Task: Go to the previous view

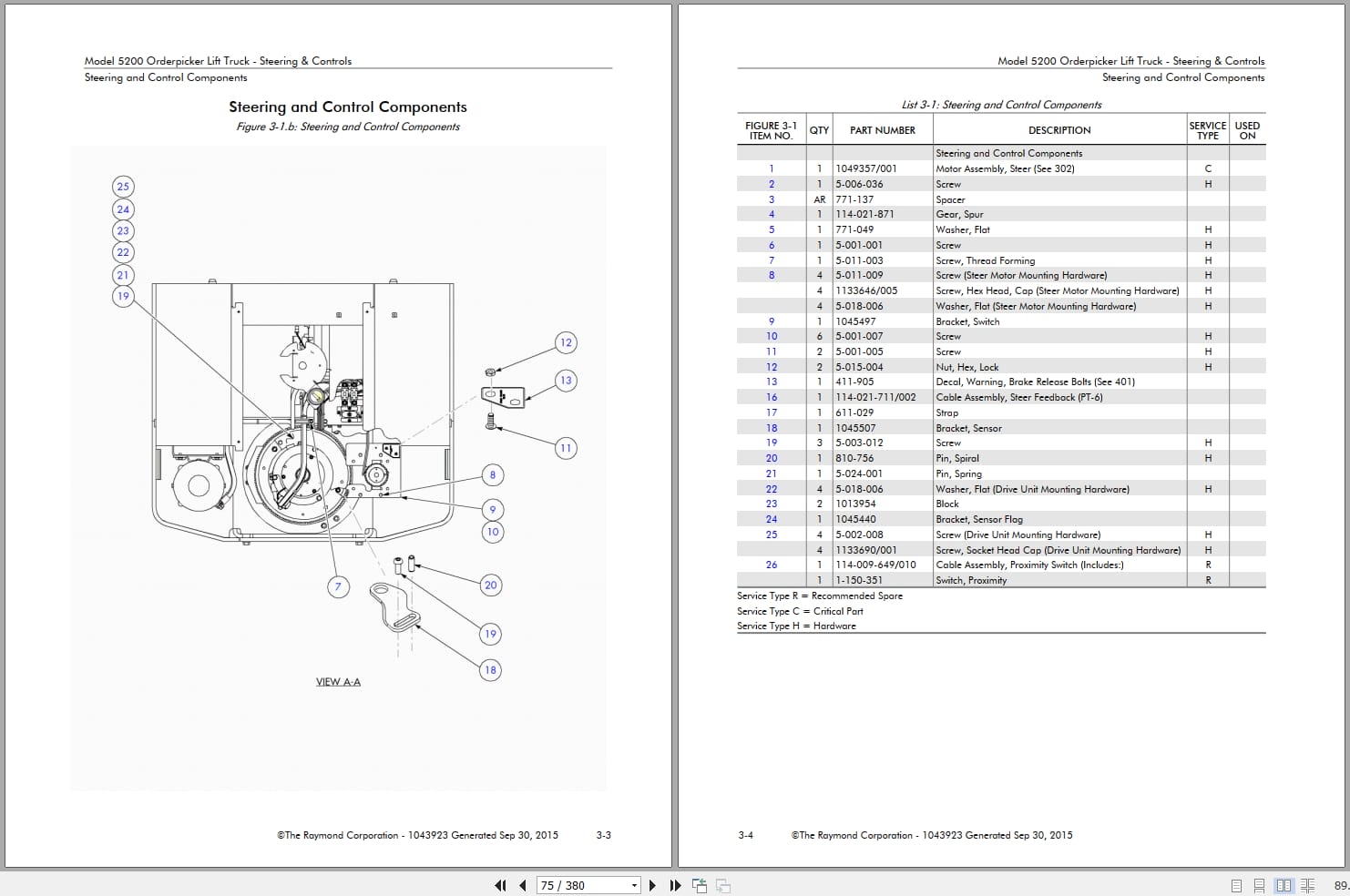Action: [700, 885]
